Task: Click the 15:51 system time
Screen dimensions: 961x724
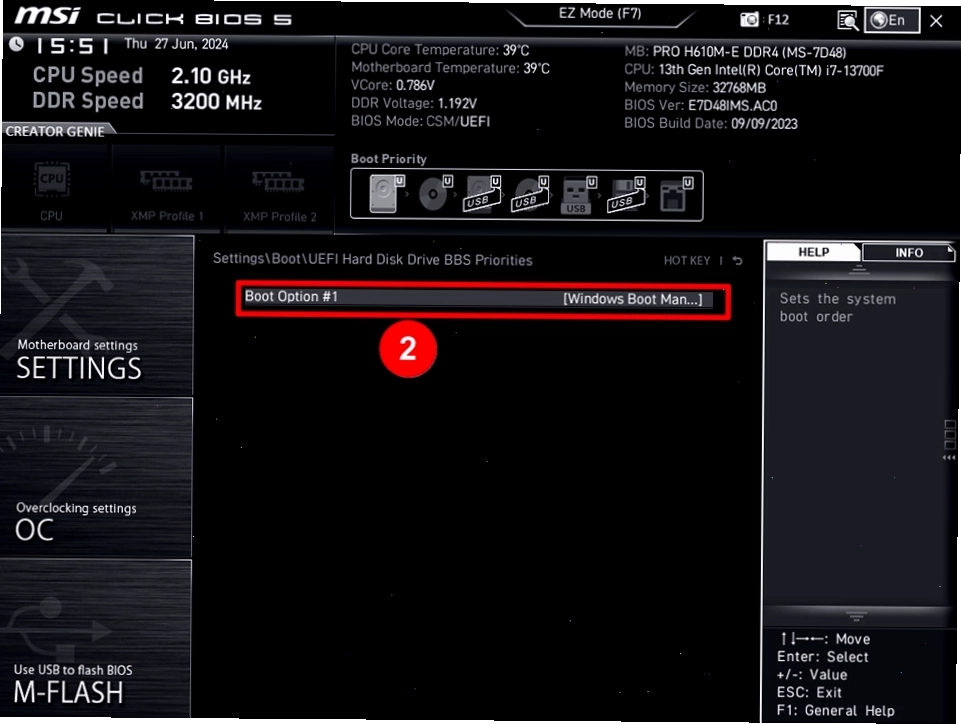Action: pos(72,46)
